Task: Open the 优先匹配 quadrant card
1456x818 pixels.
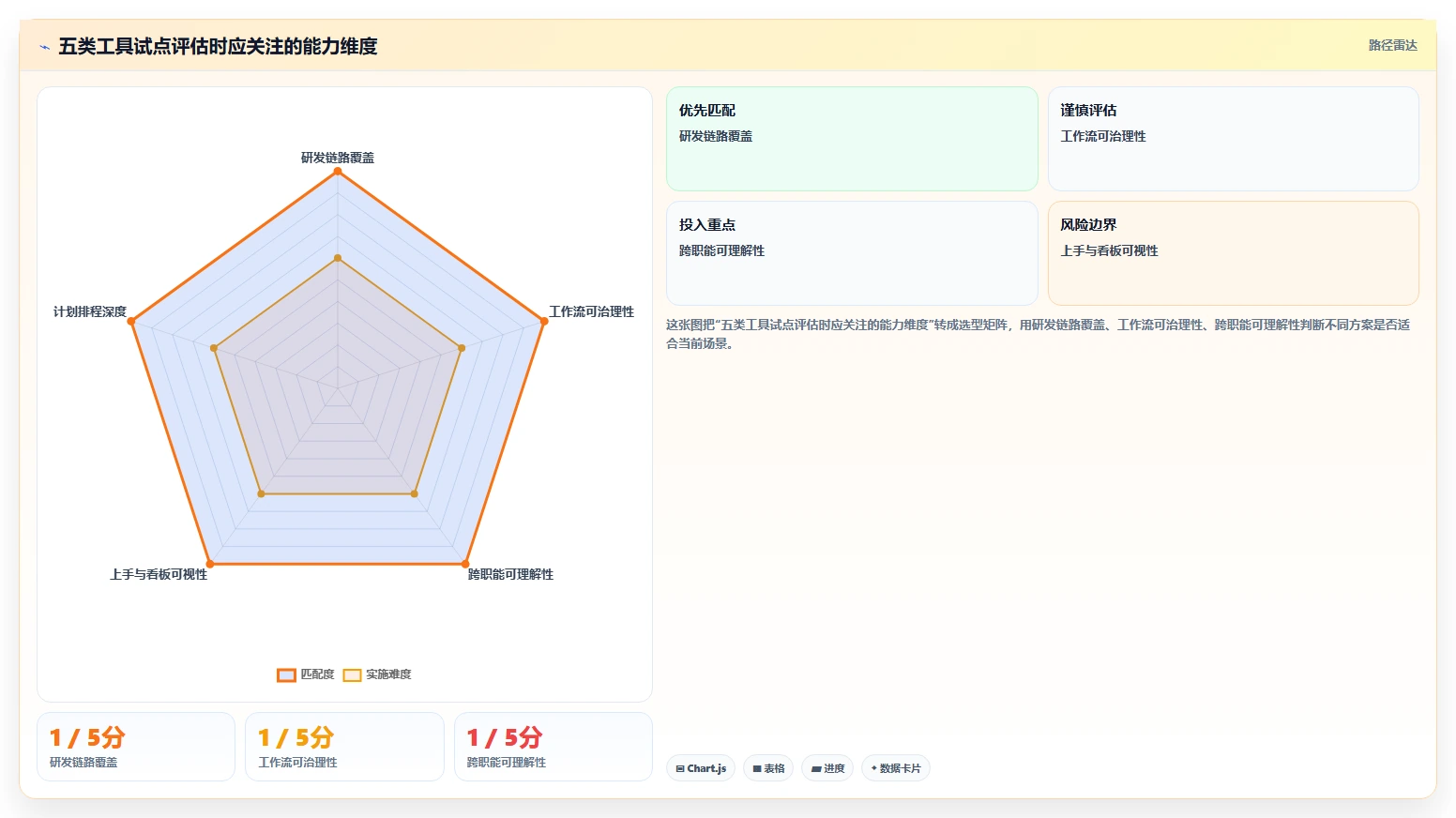Action: tap(852, 139)
